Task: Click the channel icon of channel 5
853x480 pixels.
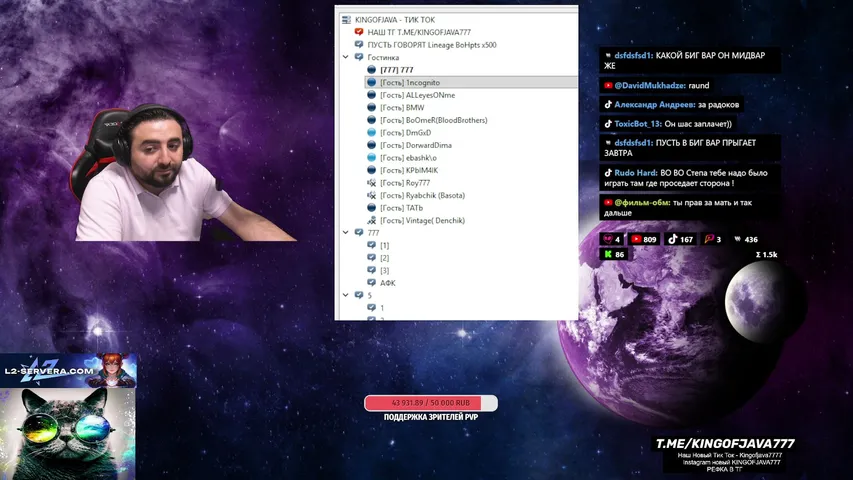Action: (359, 295)
